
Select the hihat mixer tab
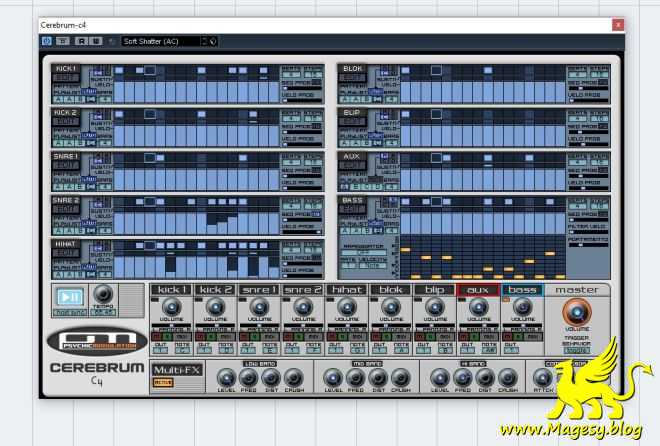346,289
